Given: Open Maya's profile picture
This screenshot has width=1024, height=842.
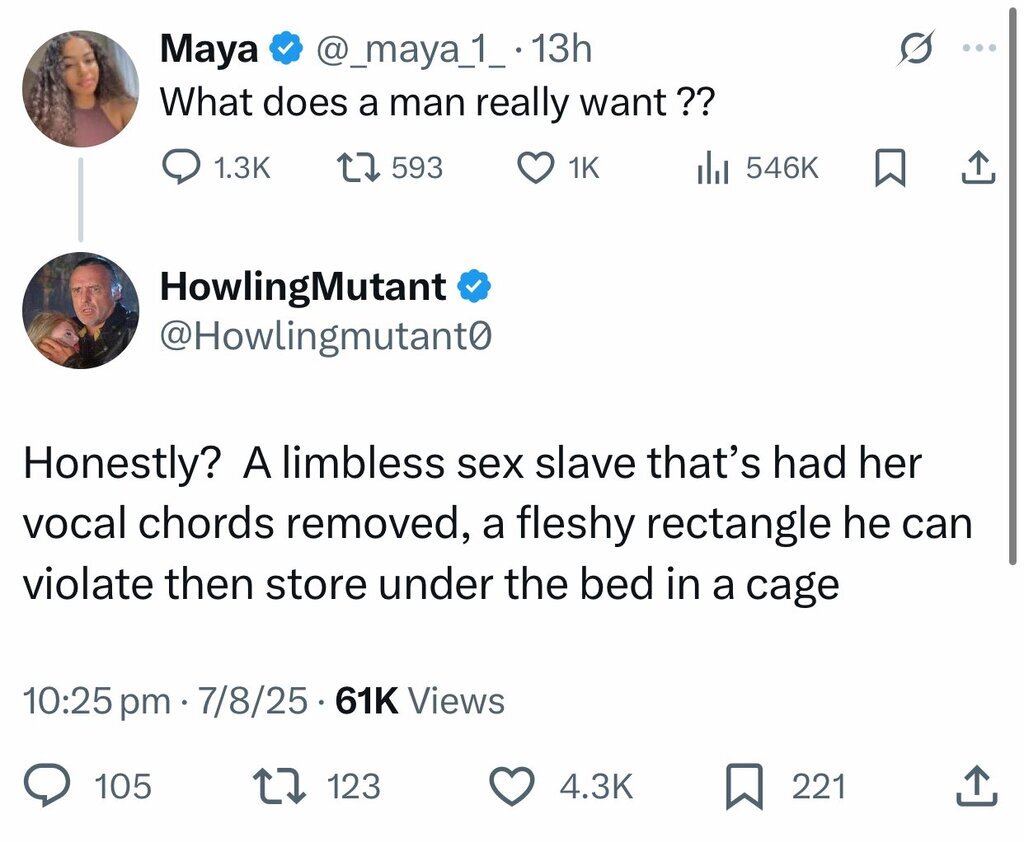Looking at the screenshot, I should [x=80, y=88].
